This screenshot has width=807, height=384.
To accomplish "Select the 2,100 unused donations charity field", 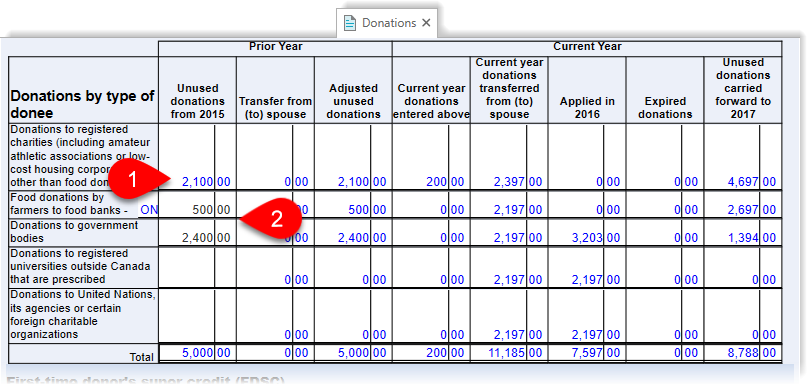I will coord(197,182).
